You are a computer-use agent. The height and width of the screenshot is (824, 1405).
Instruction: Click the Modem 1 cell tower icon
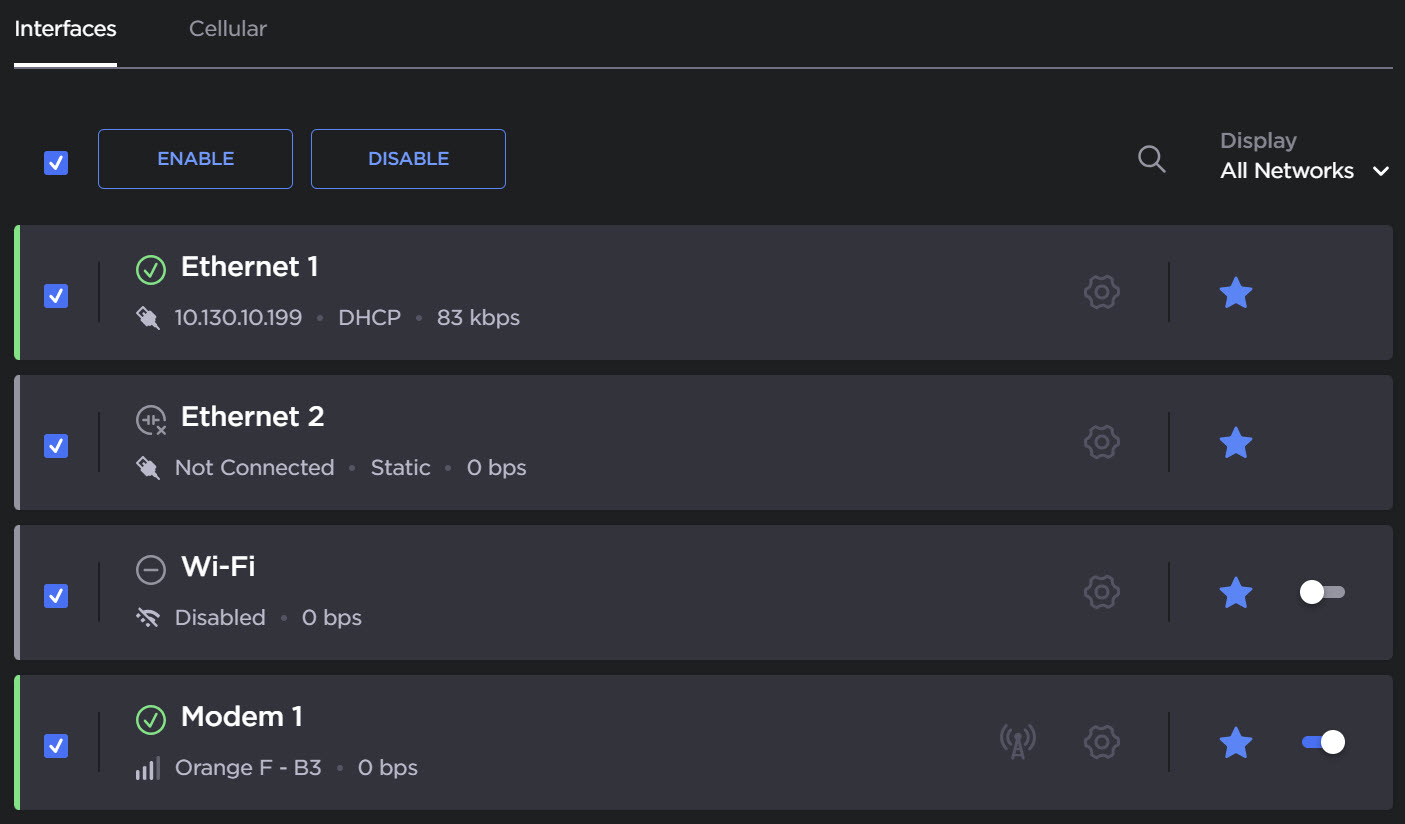click(x=1018, y=742)
